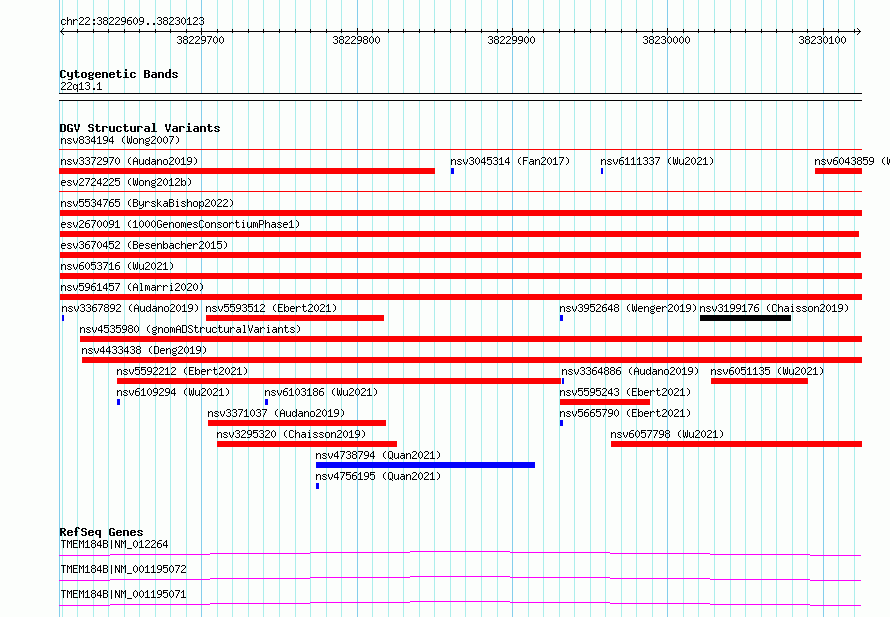Viewport: 890px width, 617px height.
Task: Select nsv3367892 (Audano2019) label
Action: tap(130, 308)
